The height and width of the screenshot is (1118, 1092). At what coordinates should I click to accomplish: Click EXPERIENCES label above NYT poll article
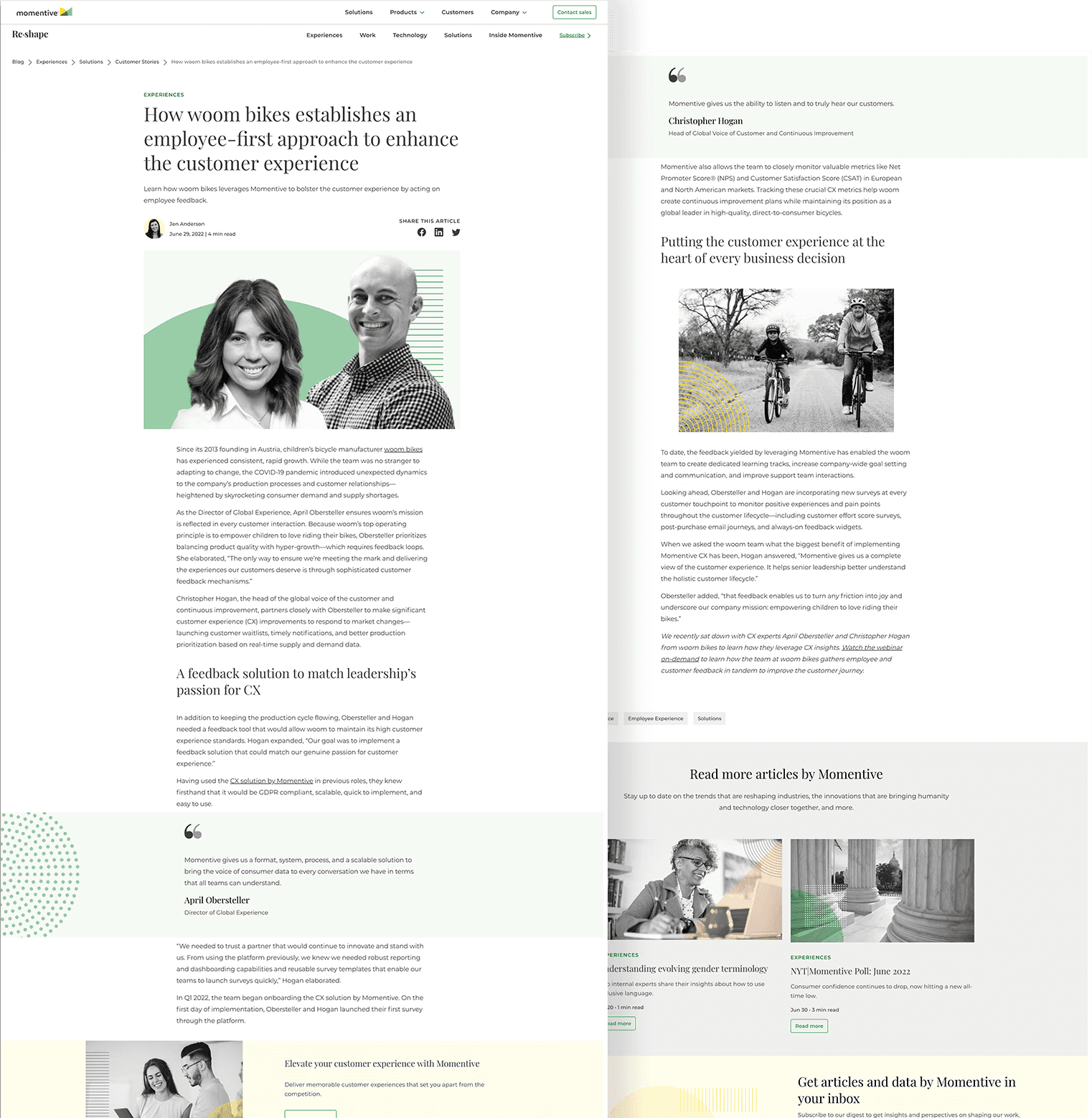pyautogui.click(x=811, y=957)
